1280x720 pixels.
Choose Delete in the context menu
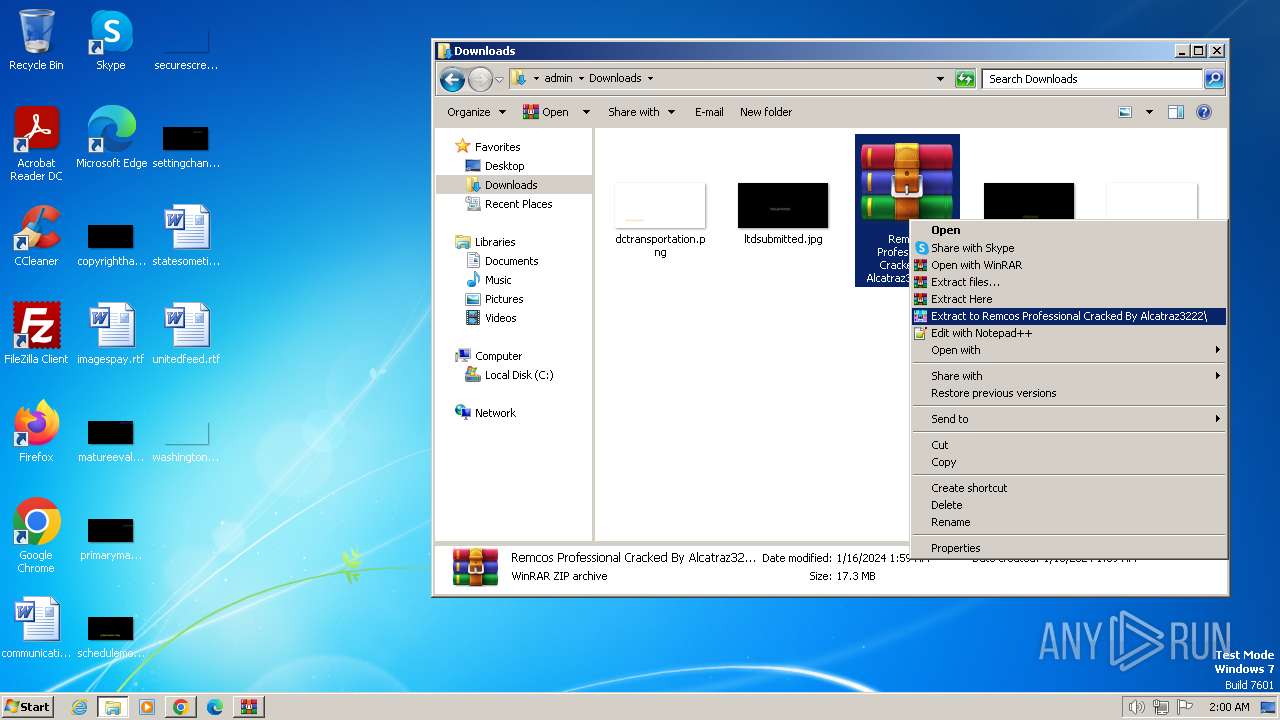click(x=1069, y=505)
